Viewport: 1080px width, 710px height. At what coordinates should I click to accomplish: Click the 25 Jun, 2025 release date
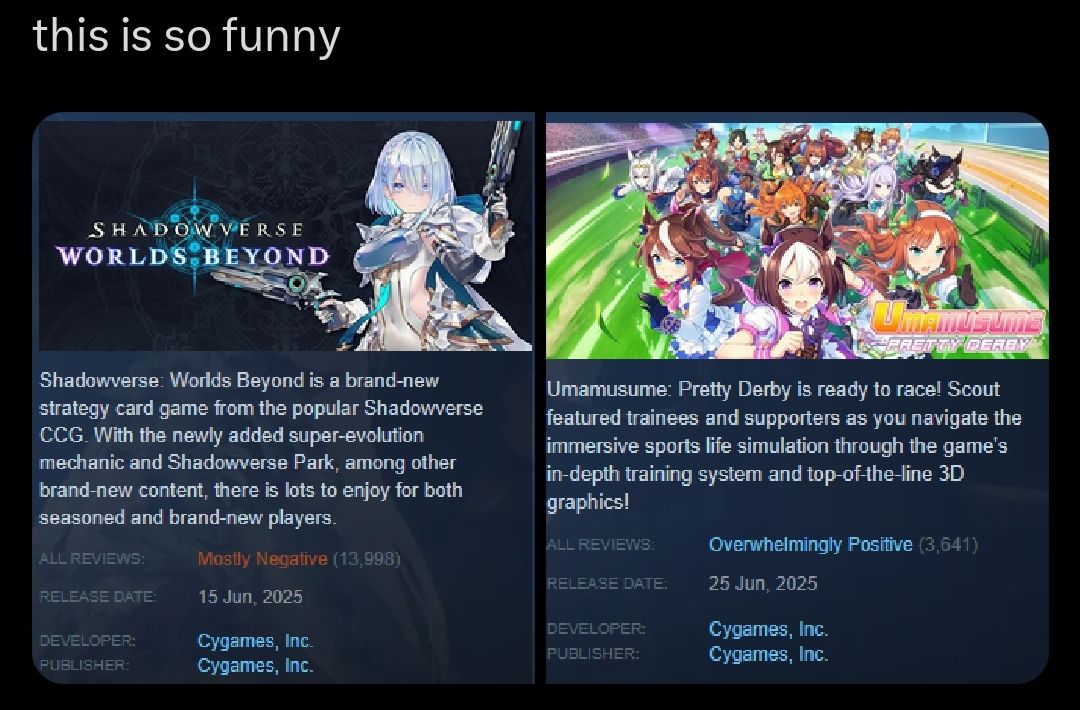(762, 583)
